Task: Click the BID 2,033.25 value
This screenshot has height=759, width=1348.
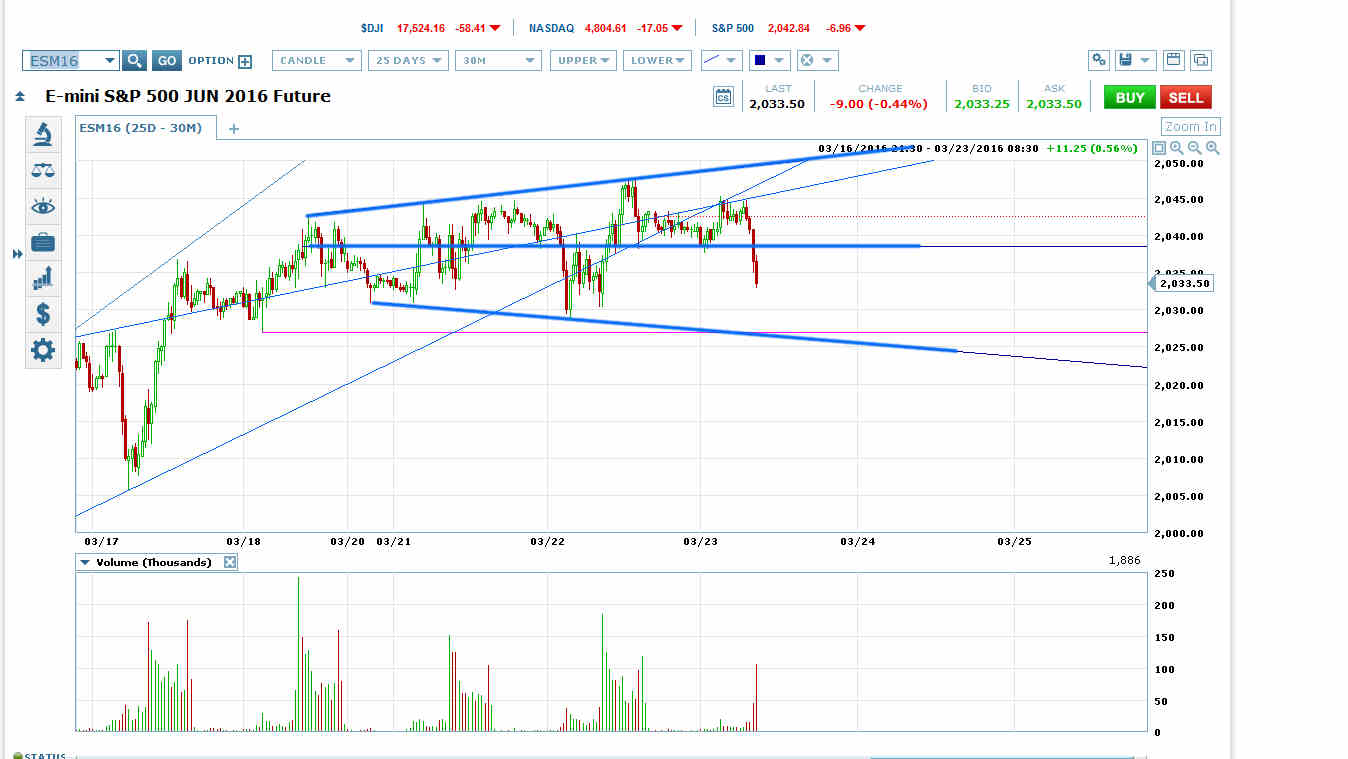Action: click(x=981, y=104)
